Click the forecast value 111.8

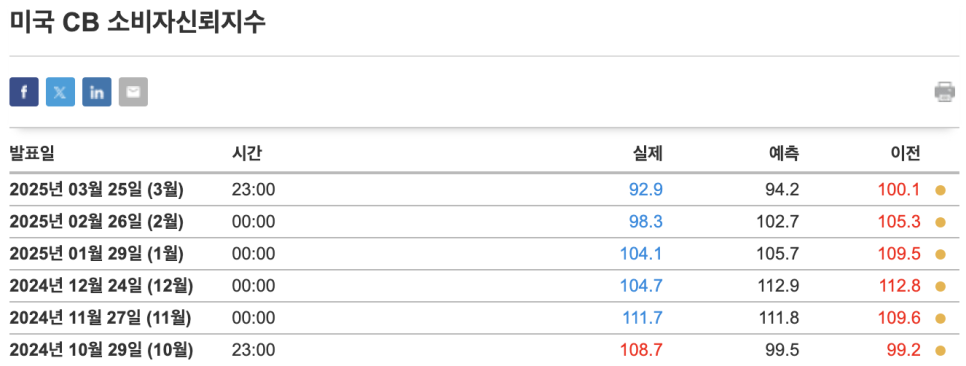point(779,319)
